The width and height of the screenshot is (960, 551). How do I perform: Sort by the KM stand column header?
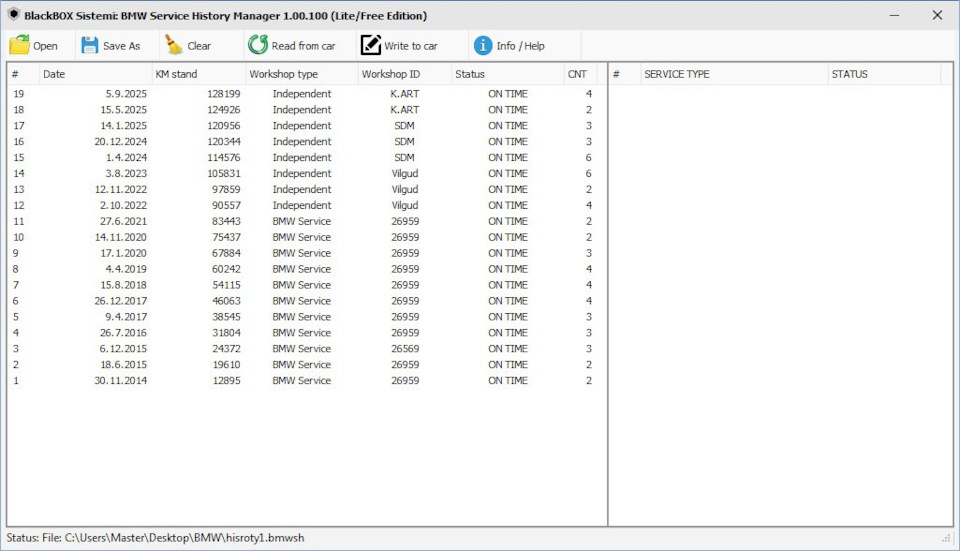click(198, 74)
